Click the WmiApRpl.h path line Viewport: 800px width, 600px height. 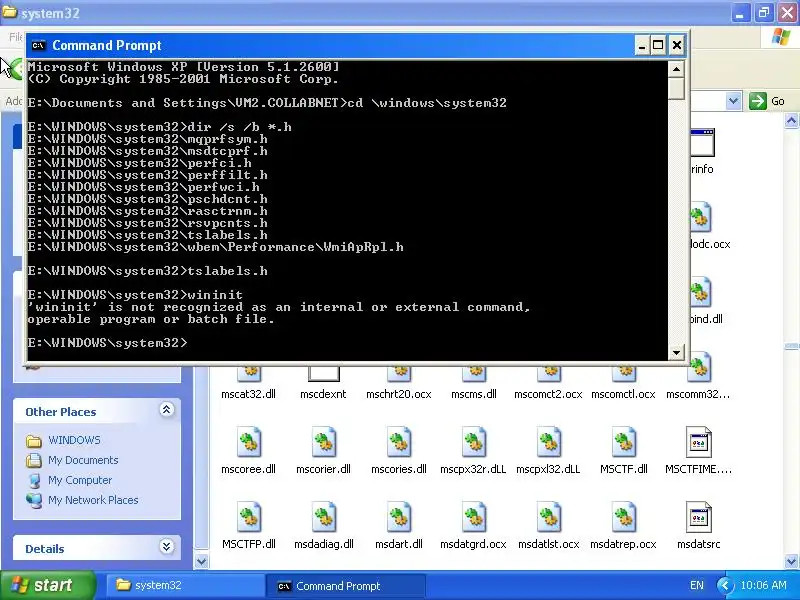point(215,247)
